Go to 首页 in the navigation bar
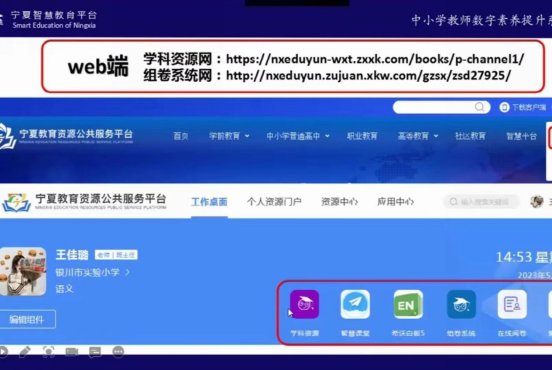The width and height of the screenshot is (552, 370). [181, 136]
